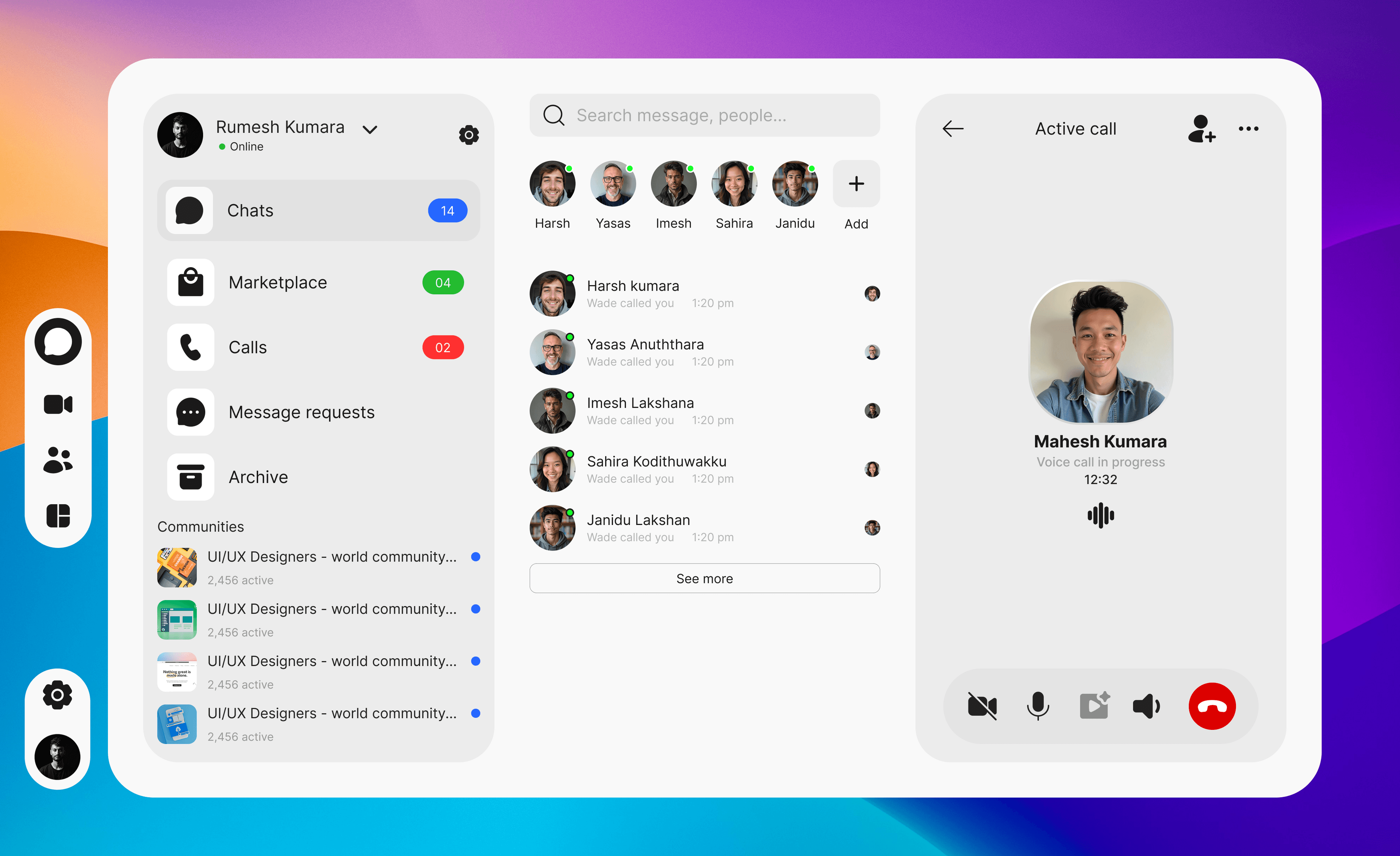Select Yasas in the contacts row
The width and height of the screenshot is (1400, 856).
(613, 195)
